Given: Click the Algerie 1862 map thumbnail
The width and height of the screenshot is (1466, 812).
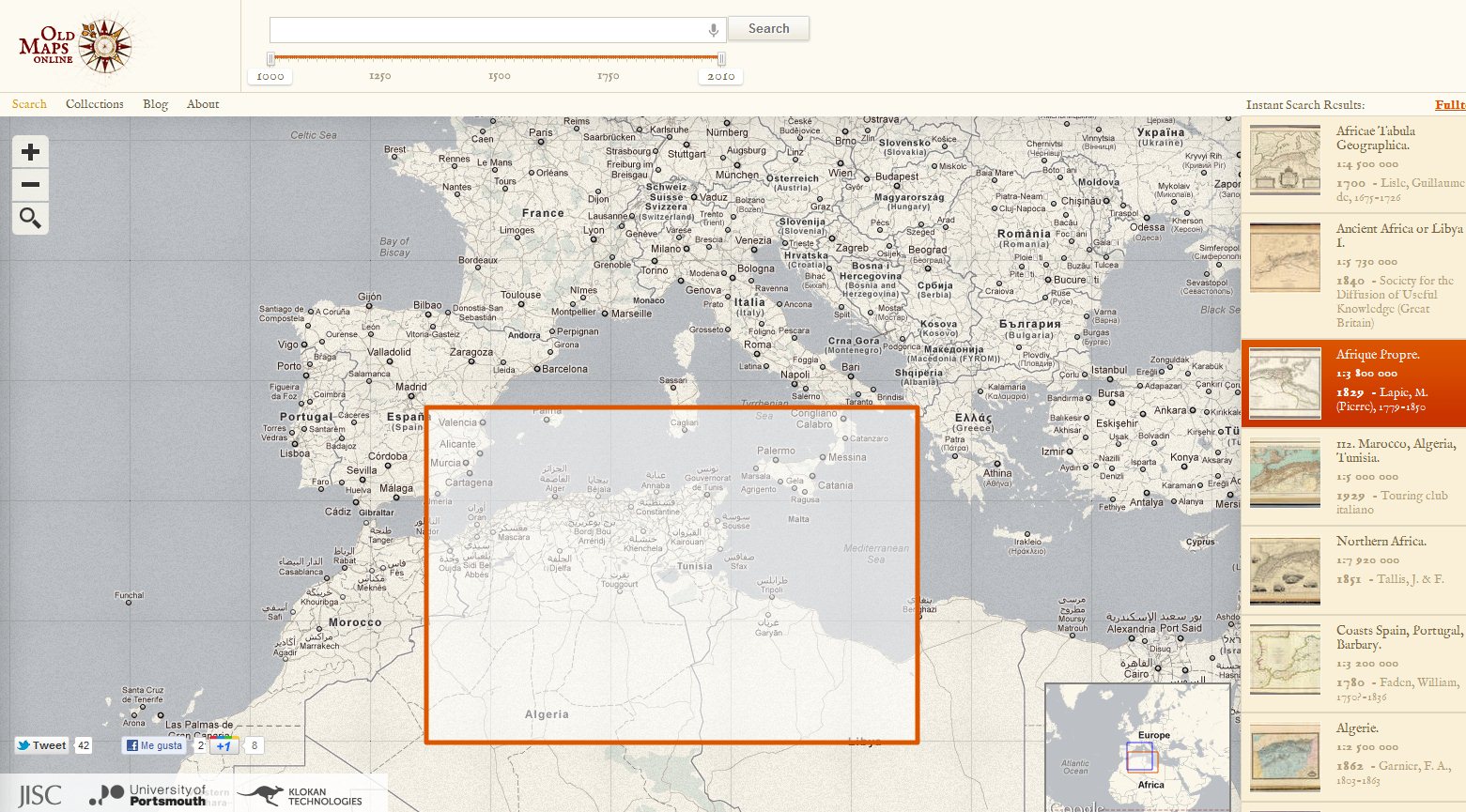Looking at the screenshot, I should click(x=1284, y=757).
